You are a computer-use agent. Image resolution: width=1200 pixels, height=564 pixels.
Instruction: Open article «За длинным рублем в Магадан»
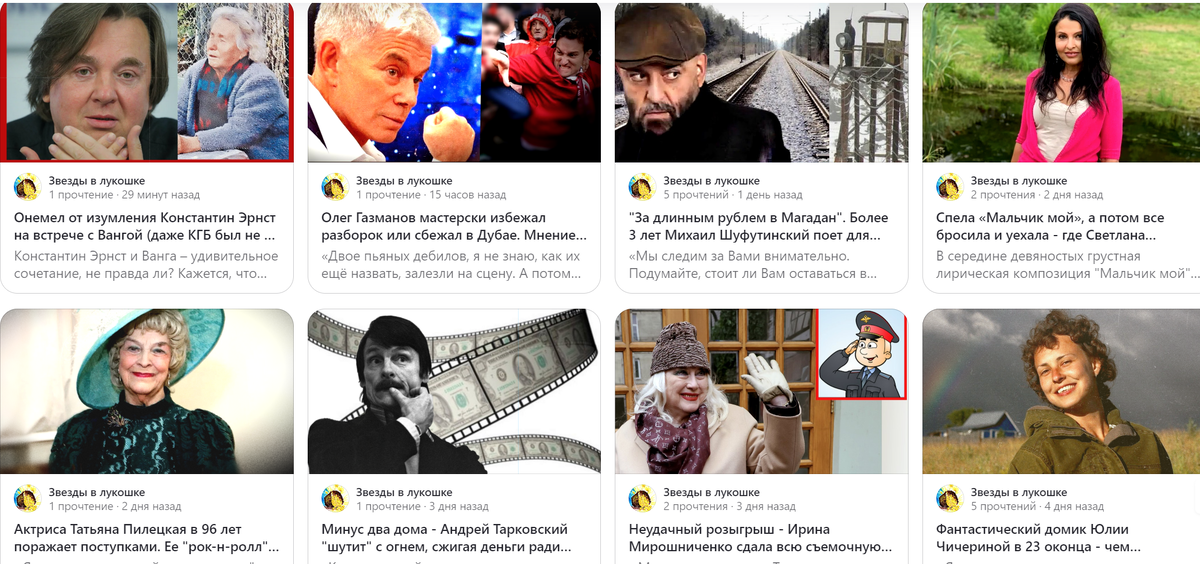point(758,227)
